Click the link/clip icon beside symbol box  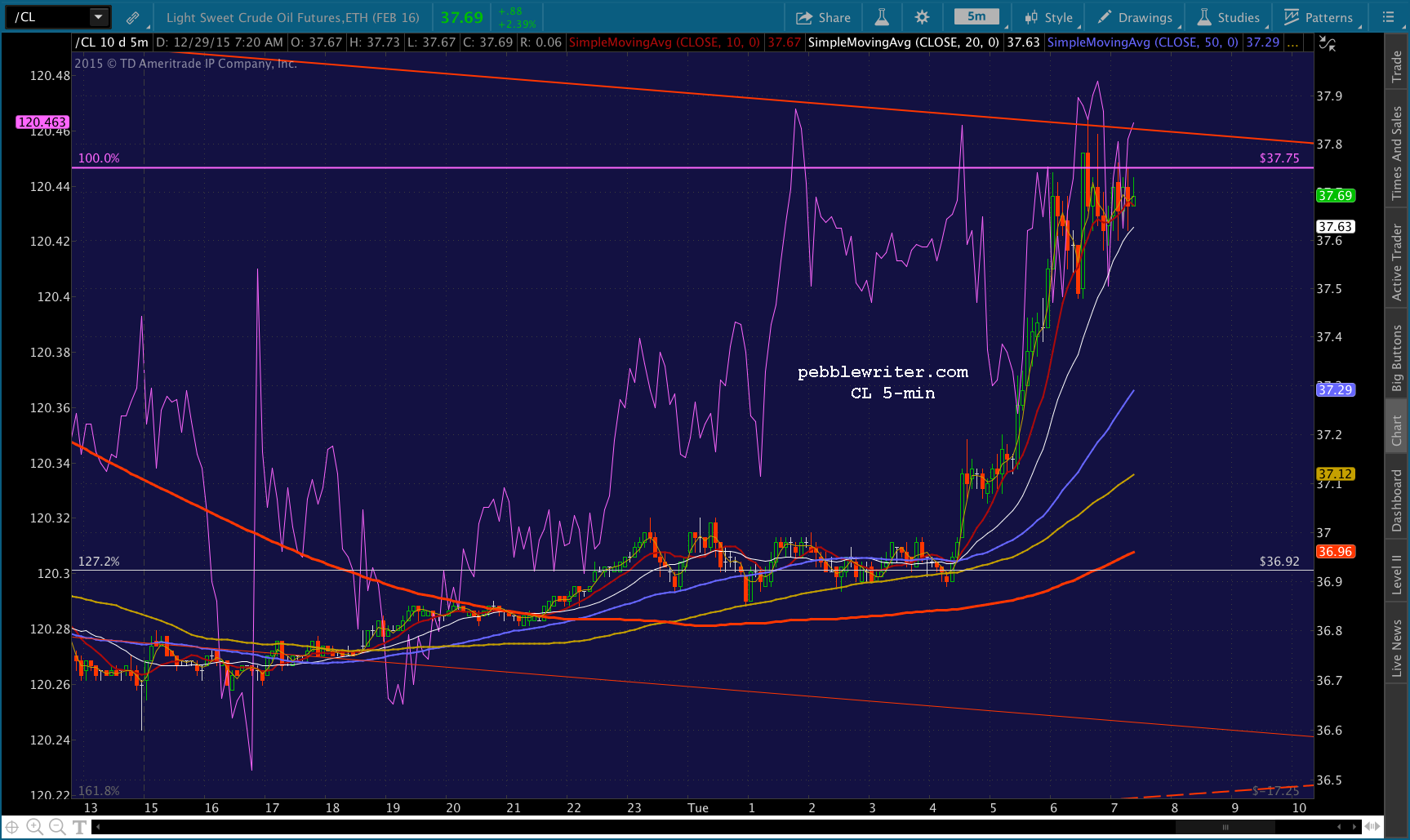point(132,17)
